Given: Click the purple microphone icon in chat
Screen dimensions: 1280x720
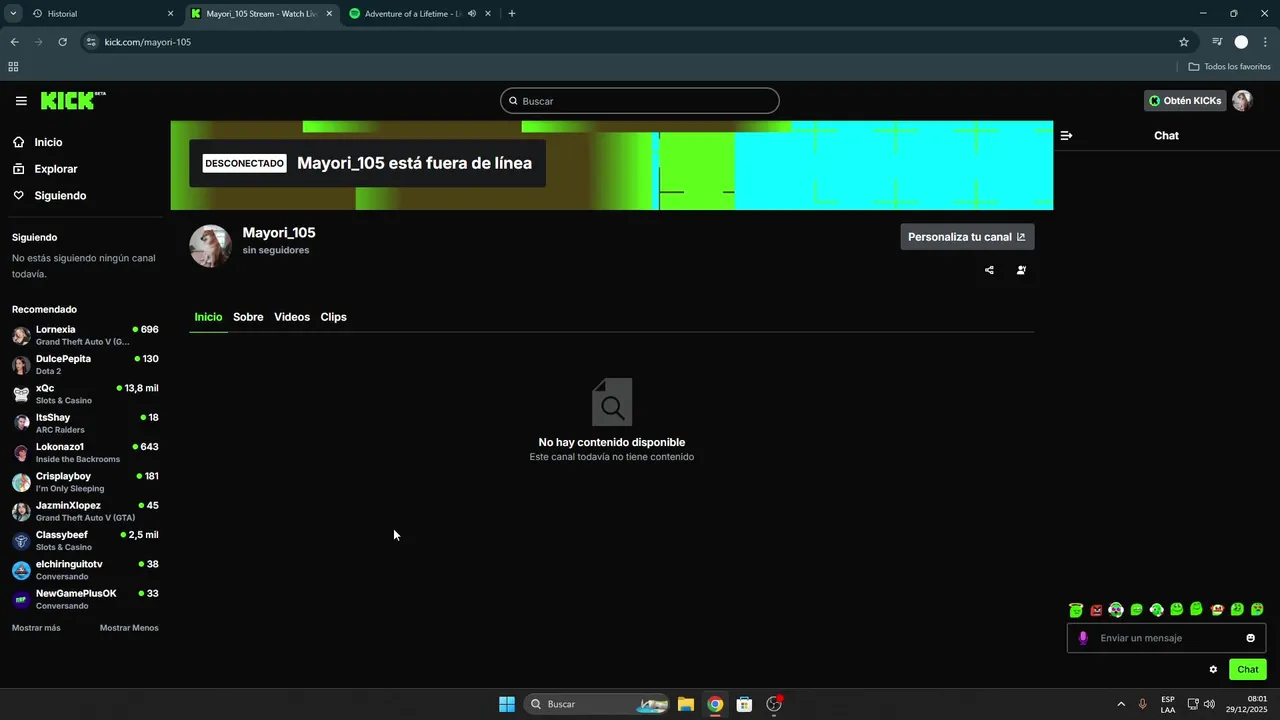Looking at the screenshot, I should click(1082, 638).
